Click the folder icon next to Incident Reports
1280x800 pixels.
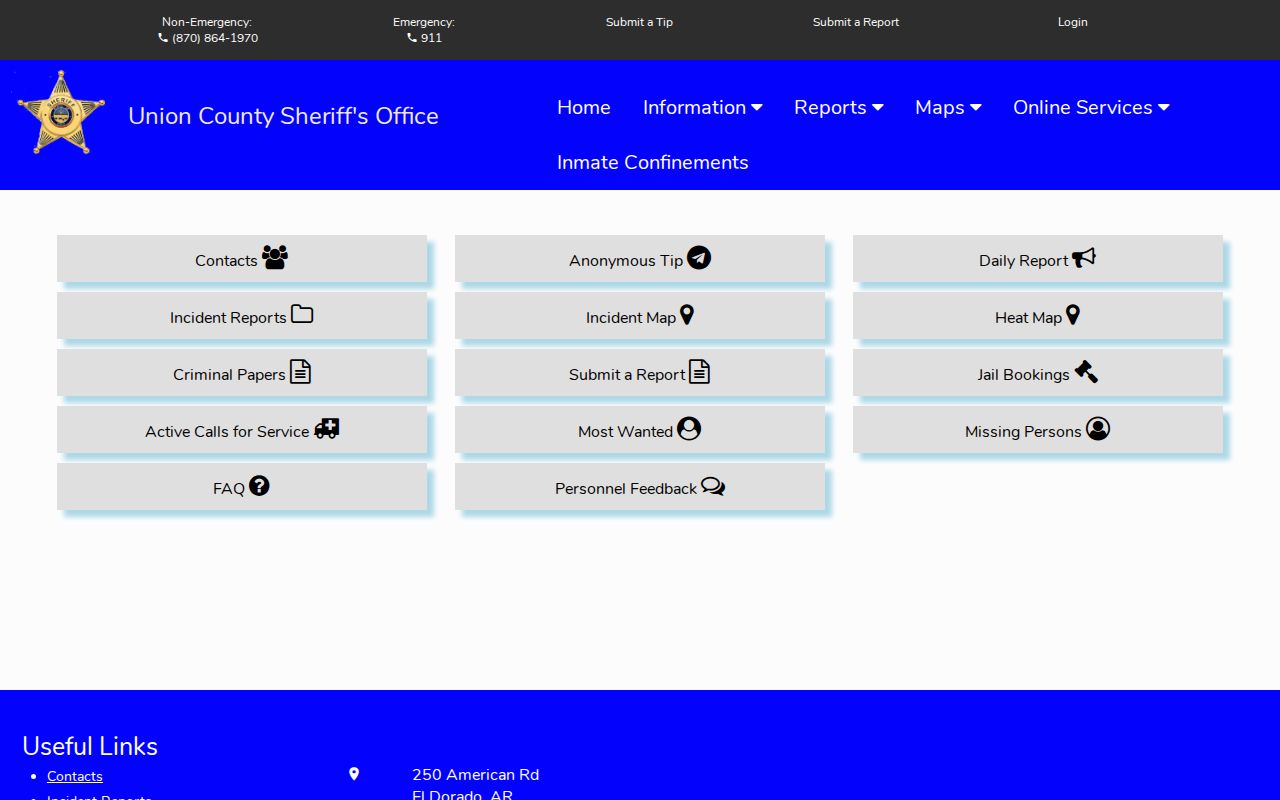tap(302, 315)
